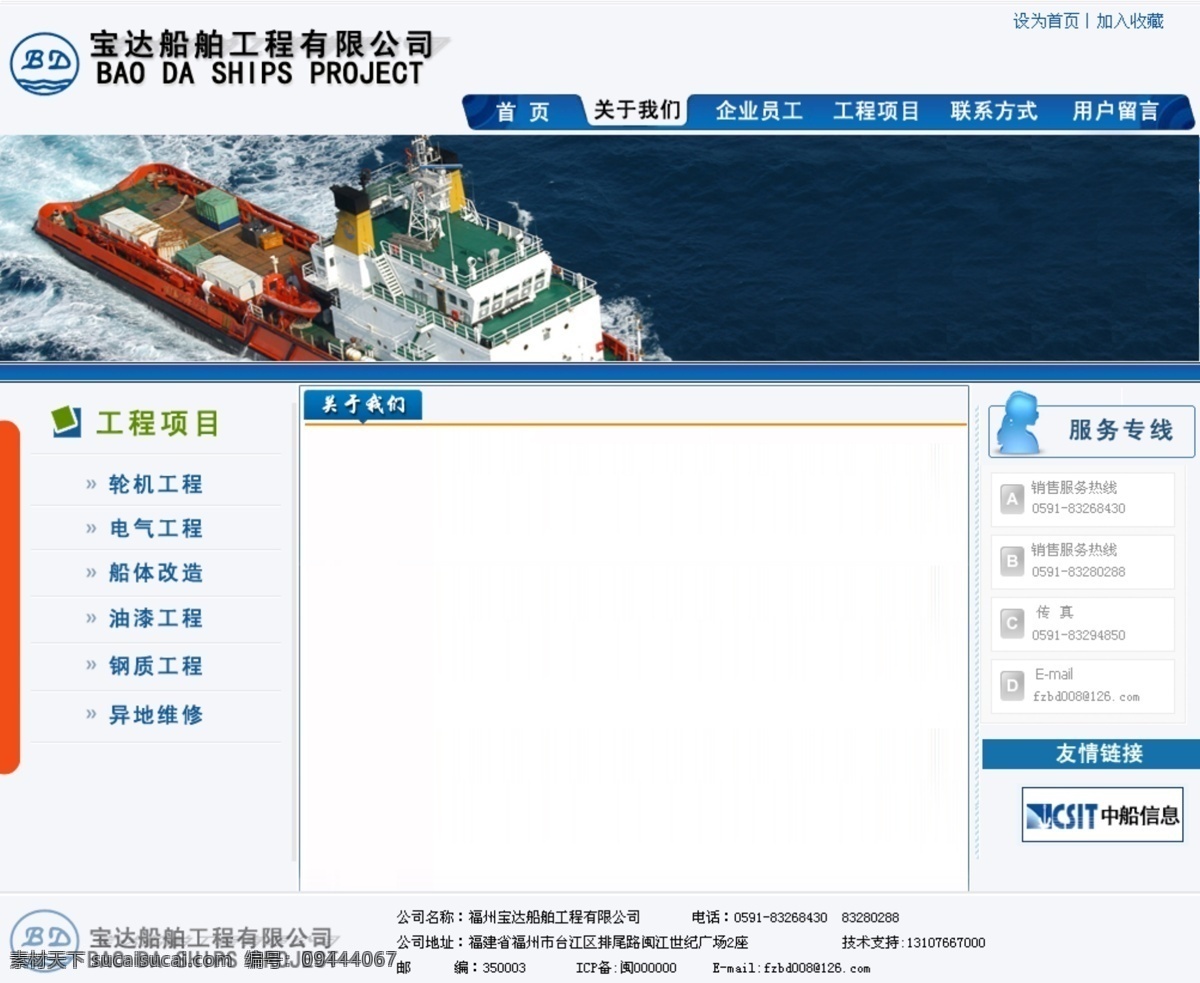Click the 工程项目 sidebar heading
1200x983 pixels.
pyautogui.click(x=158, y=423)
